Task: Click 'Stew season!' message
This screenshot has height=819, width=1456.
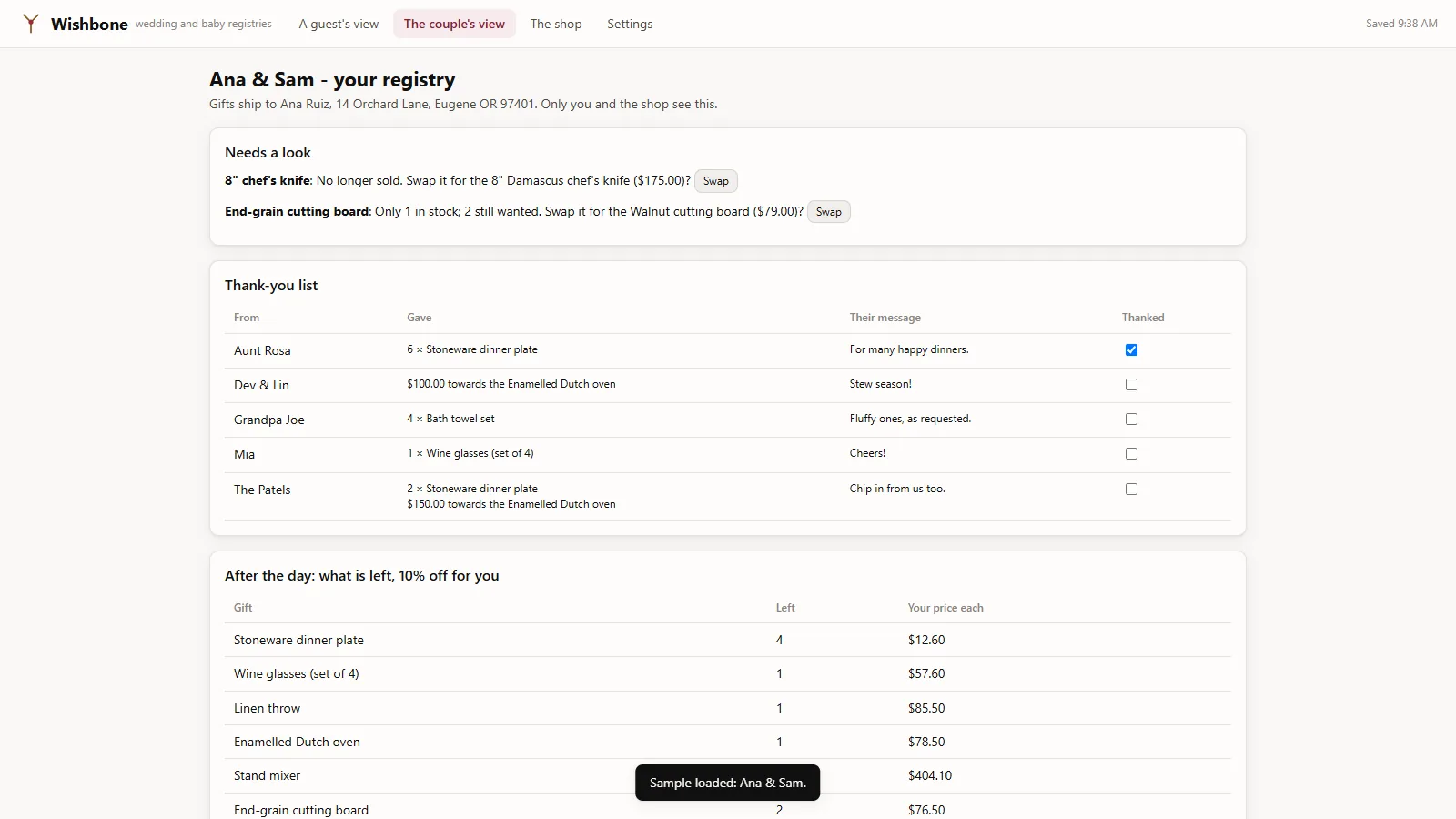Action: pyautogui.click(x=880, y=384)
